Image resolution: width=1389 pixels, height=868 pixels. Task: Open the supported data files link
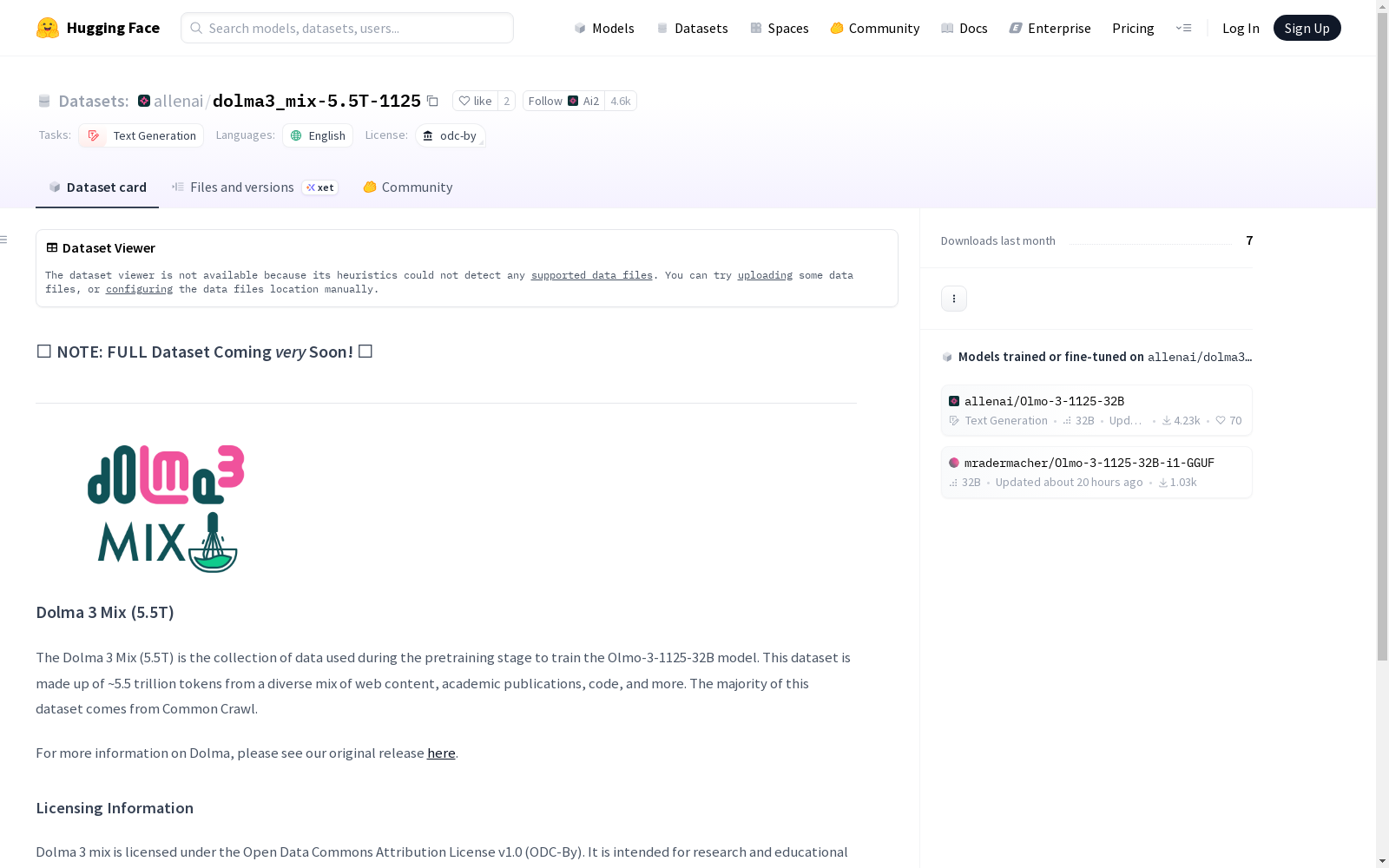[x=592, y=275]
